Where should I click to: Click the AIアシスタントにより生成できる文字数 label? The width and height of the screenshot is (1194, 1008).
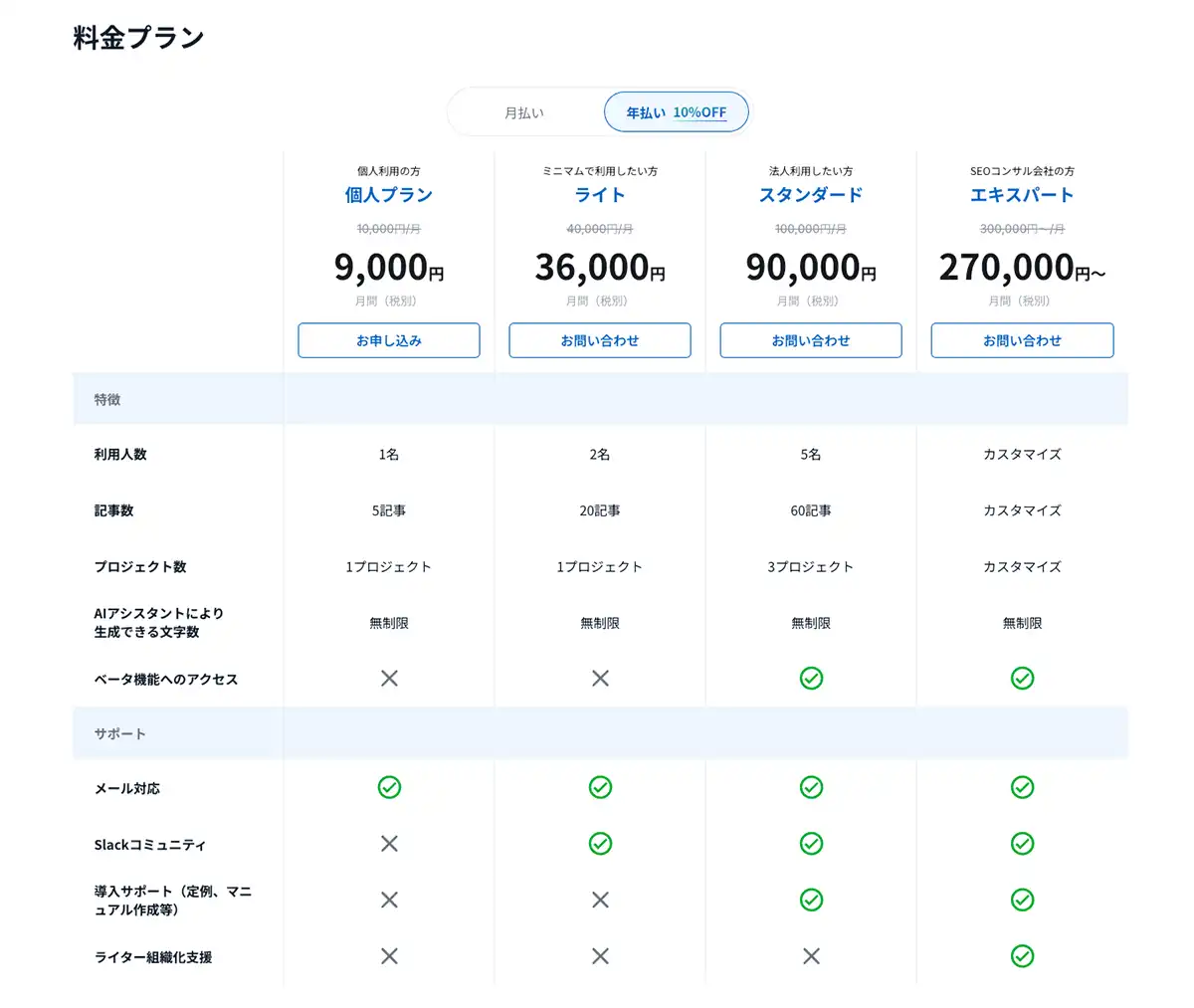coord(159,622)
